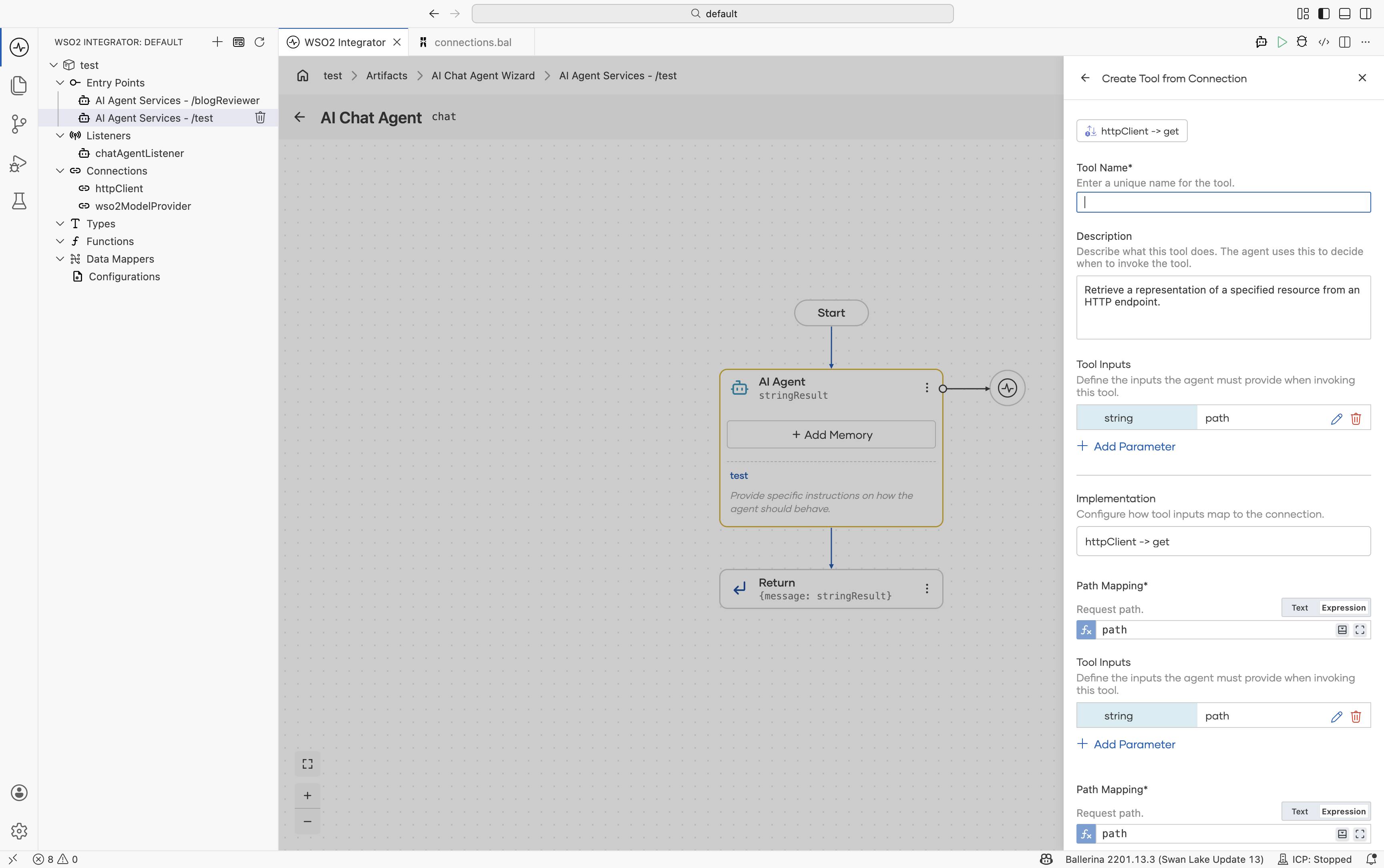Edit second string path parameter pencil
Viewport: 1384px width, 868px height.
point(1336,717)
